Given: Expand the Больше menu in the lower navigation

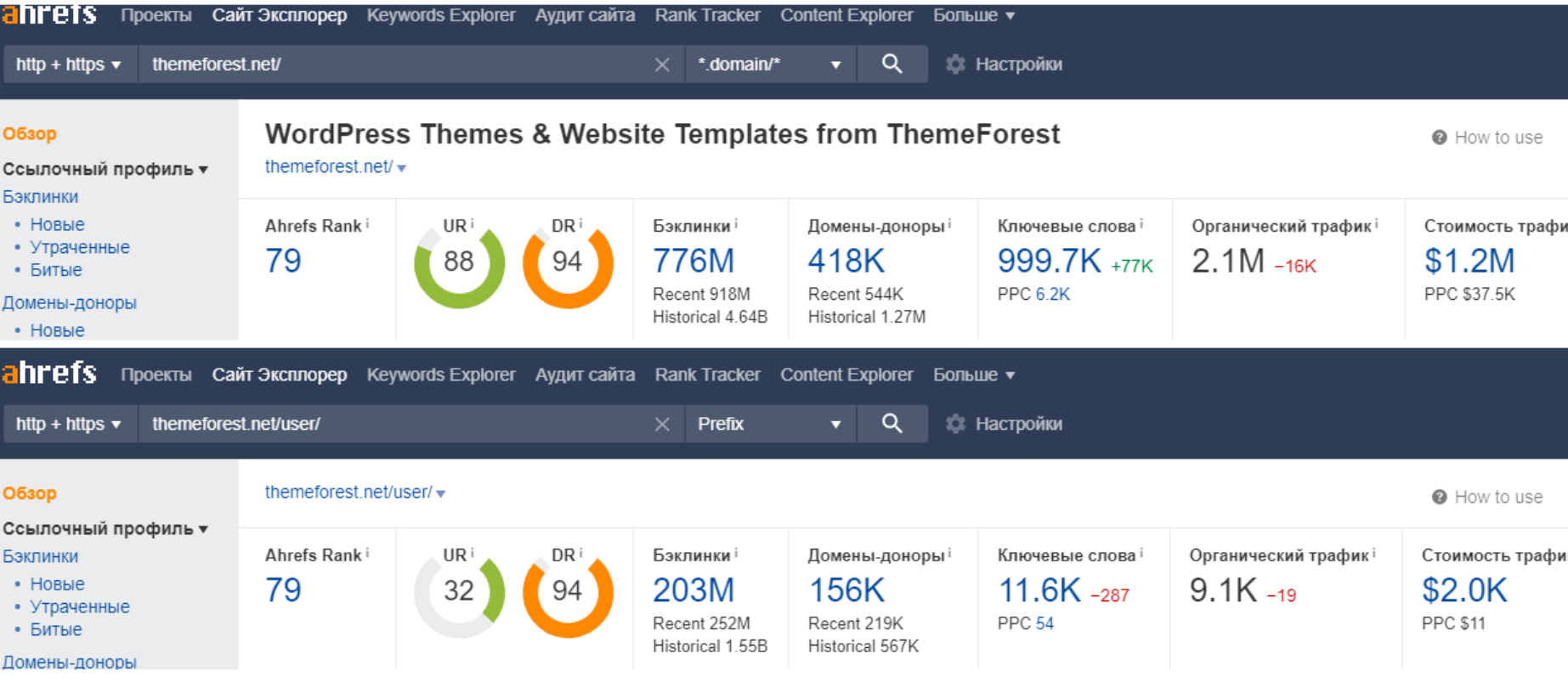Looking at the screenshot, I should click(x=974, y=375).
